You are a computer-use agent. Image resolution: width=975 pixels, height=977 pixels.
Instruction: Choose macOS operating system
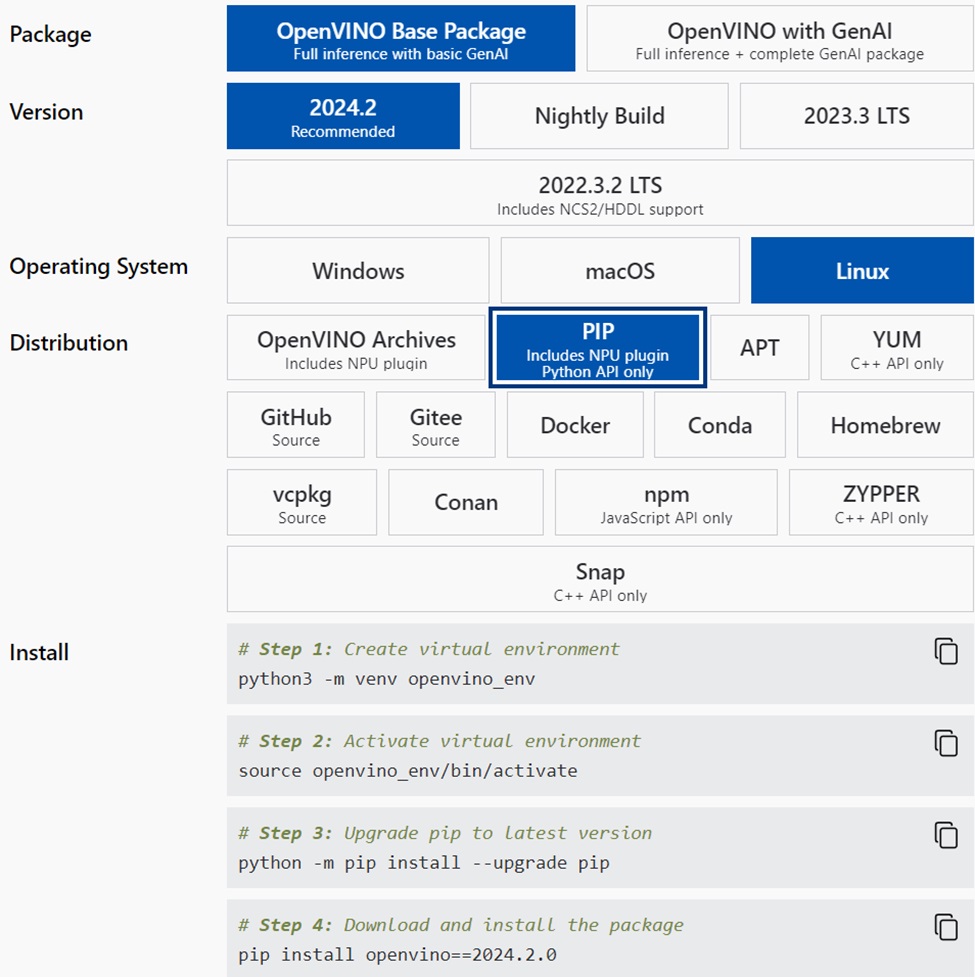620,270
